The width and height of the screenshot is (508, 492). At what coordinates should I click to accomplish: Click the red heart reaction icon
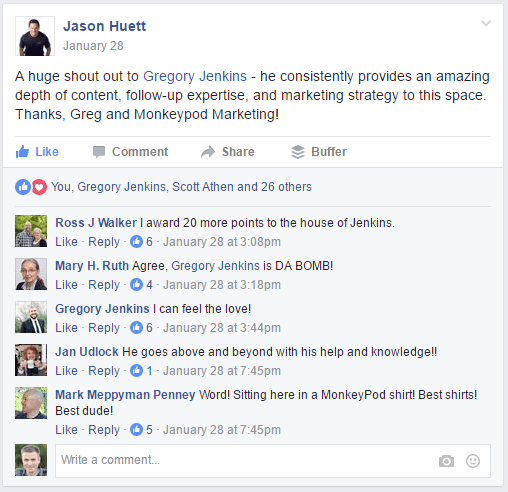(39, 187)
